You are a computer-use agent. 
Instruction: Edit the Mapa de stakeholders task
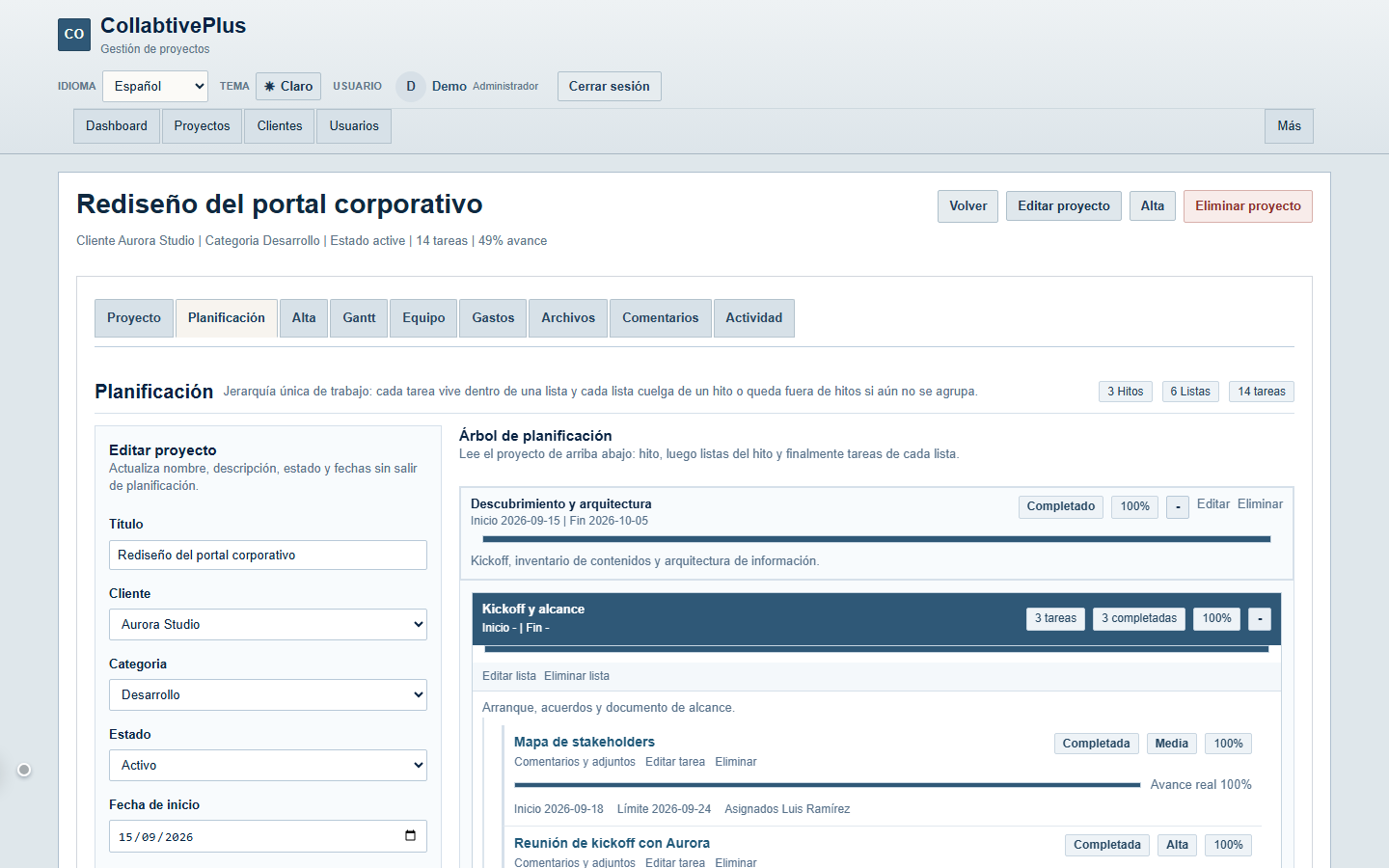(675, 762)
